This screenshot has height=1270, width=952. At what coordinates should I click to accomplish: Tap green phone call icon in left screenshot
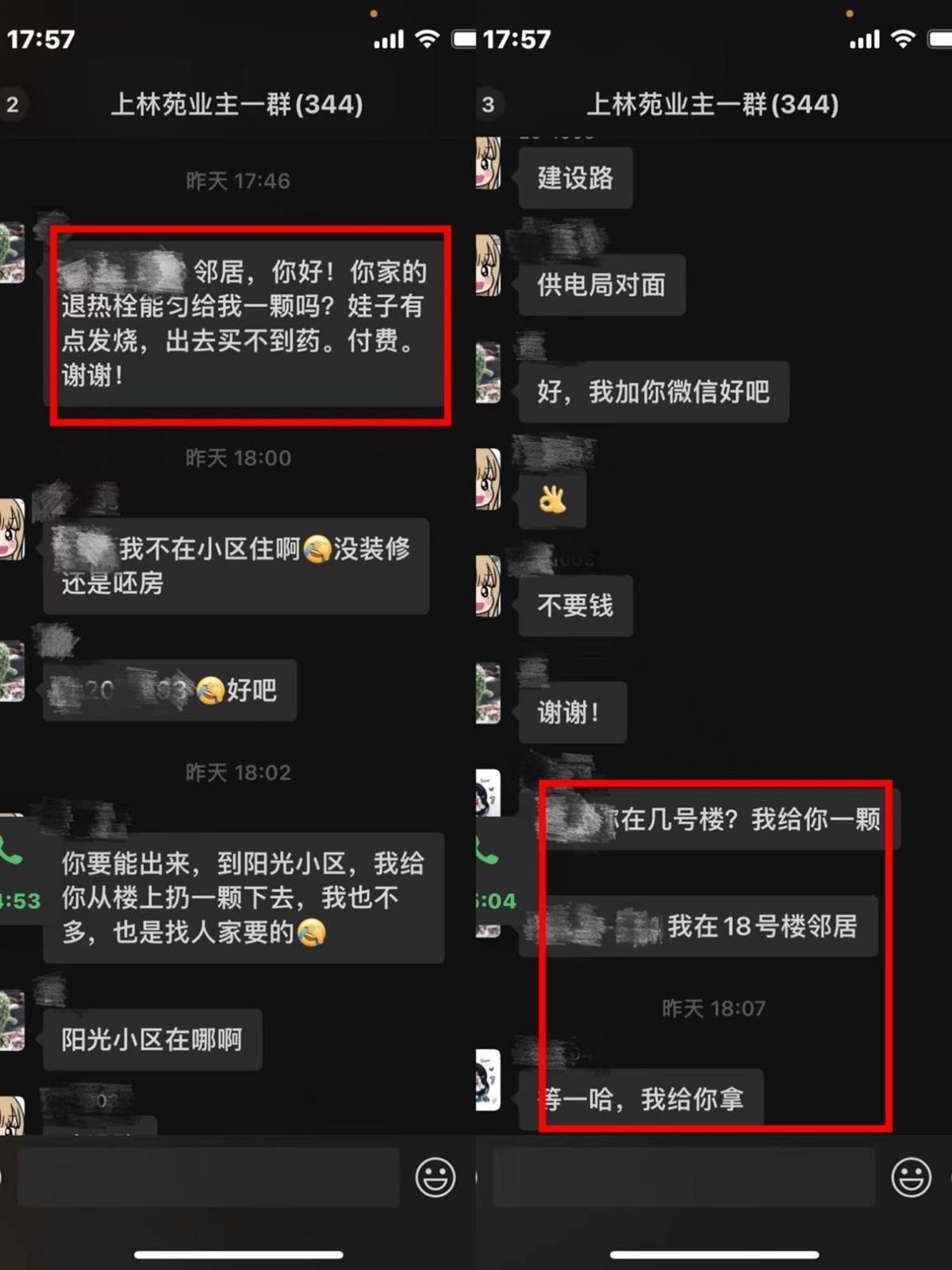point(10,852)
